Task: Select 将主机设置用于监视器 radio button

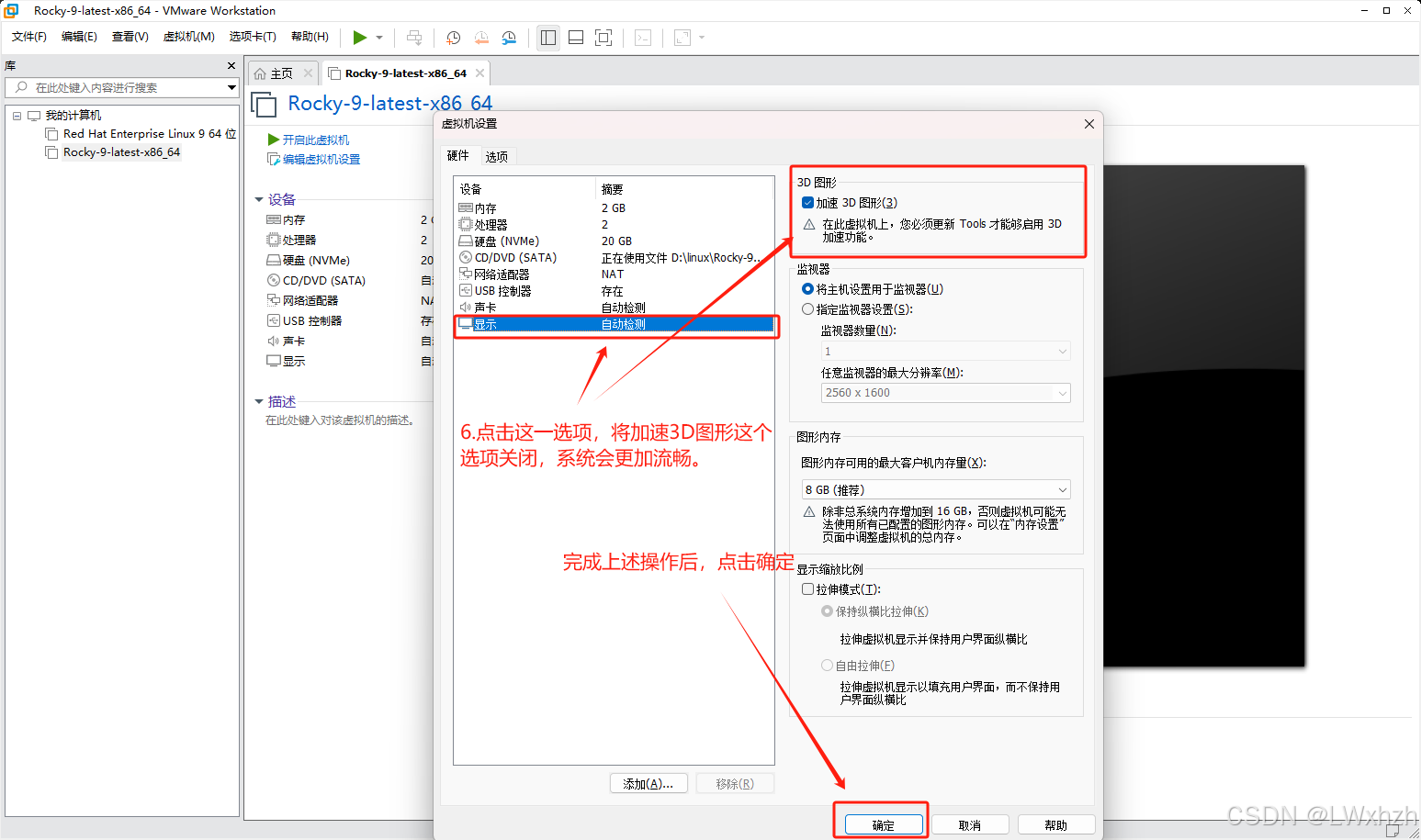Action: pos(807,289)
